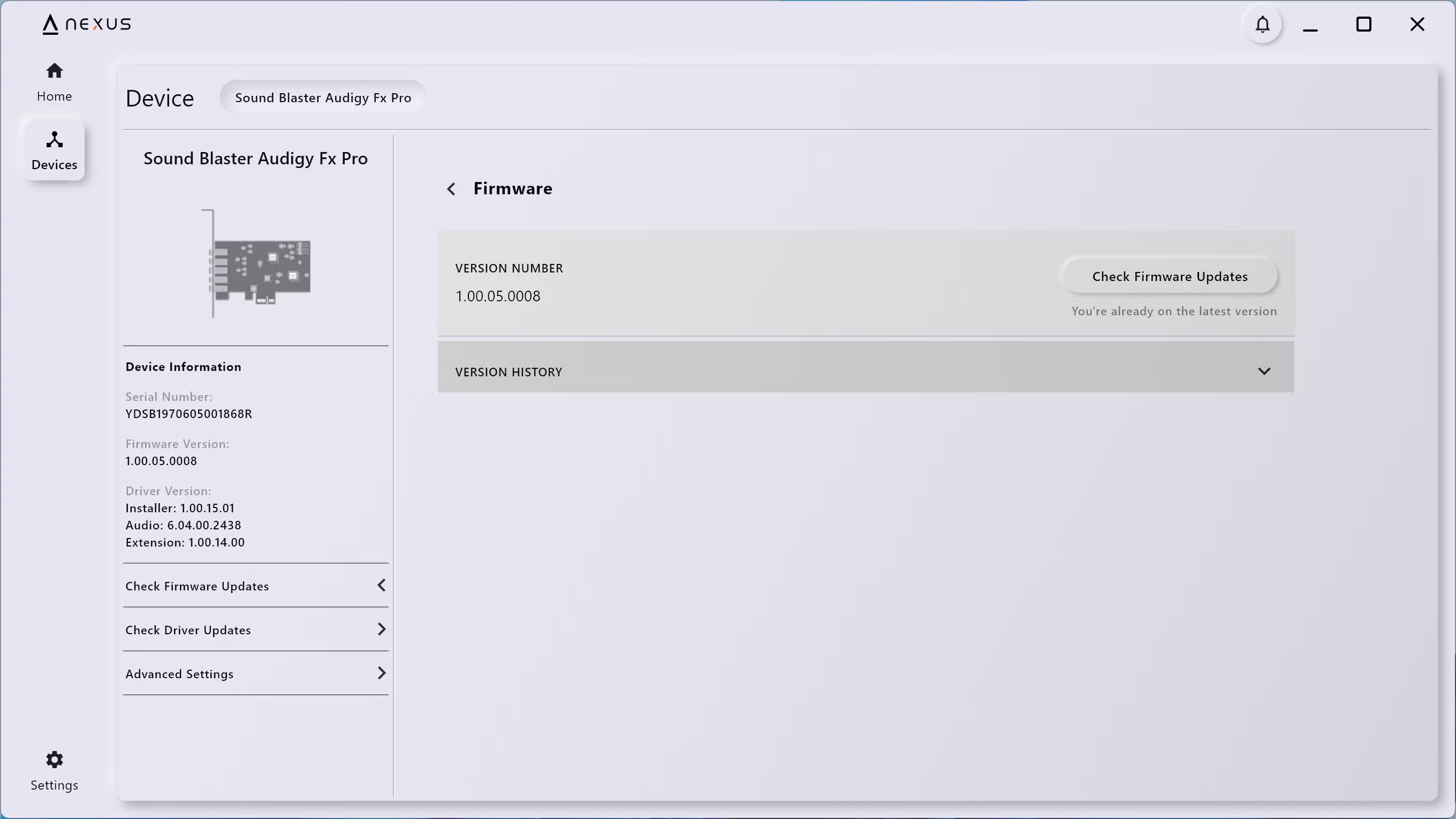Expand the Version History chevron
The height and width of the screenshot is (819, 1456).
click(x=1264, y=371)
